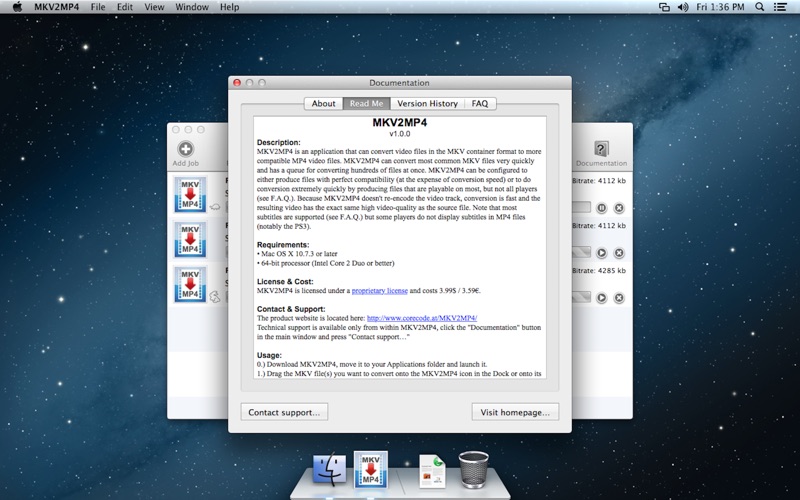Click the Add Job plus icon
The width and height of the screenshot is (800, 500).
point(185,149)
